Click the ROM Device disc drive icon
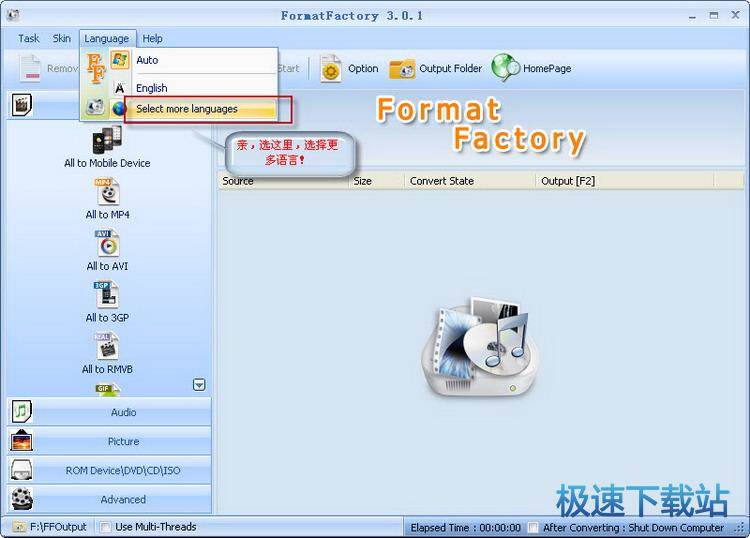 (x=22, y=470)
